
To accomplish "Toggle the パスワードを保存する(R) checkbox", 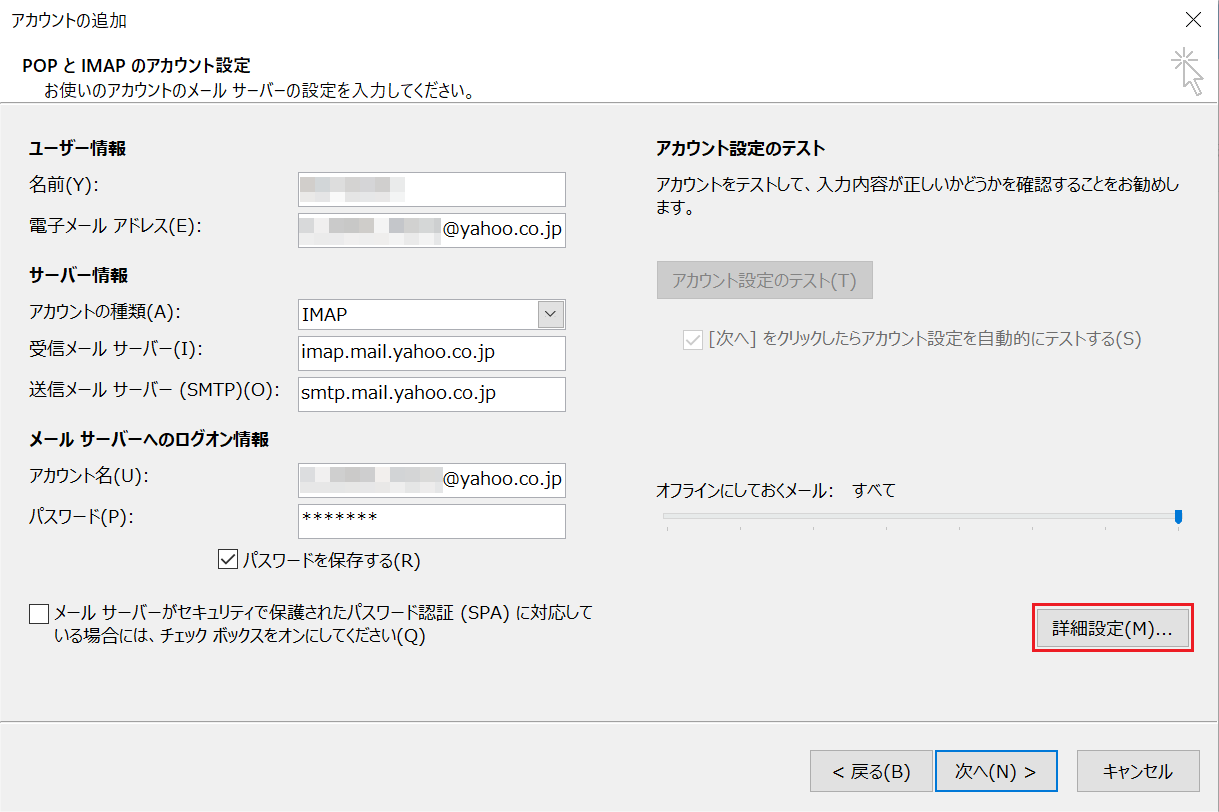I will tap(226, 560).
